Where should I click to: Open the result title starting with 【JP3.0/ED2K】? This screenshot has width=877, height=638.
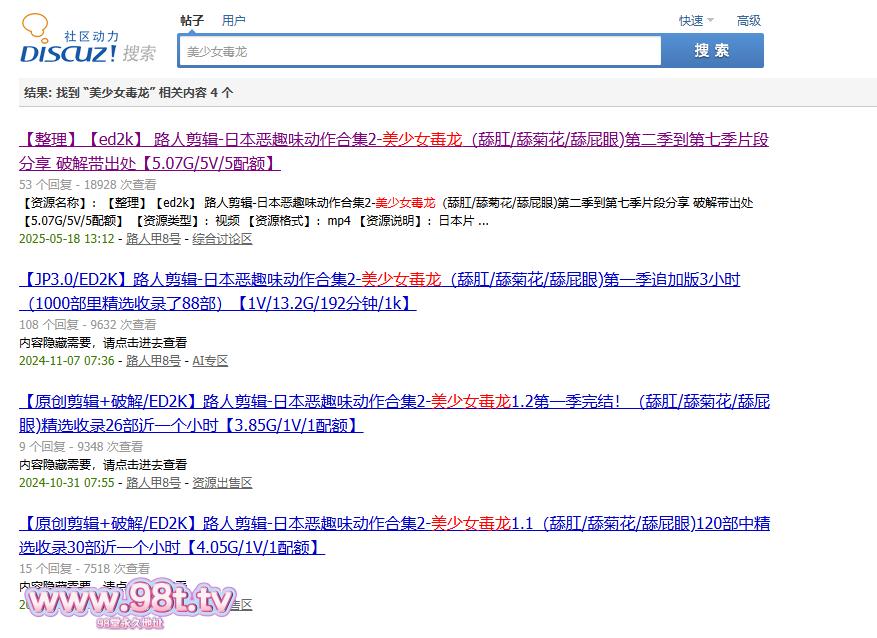pyautogui.click(x=380, y=280)
